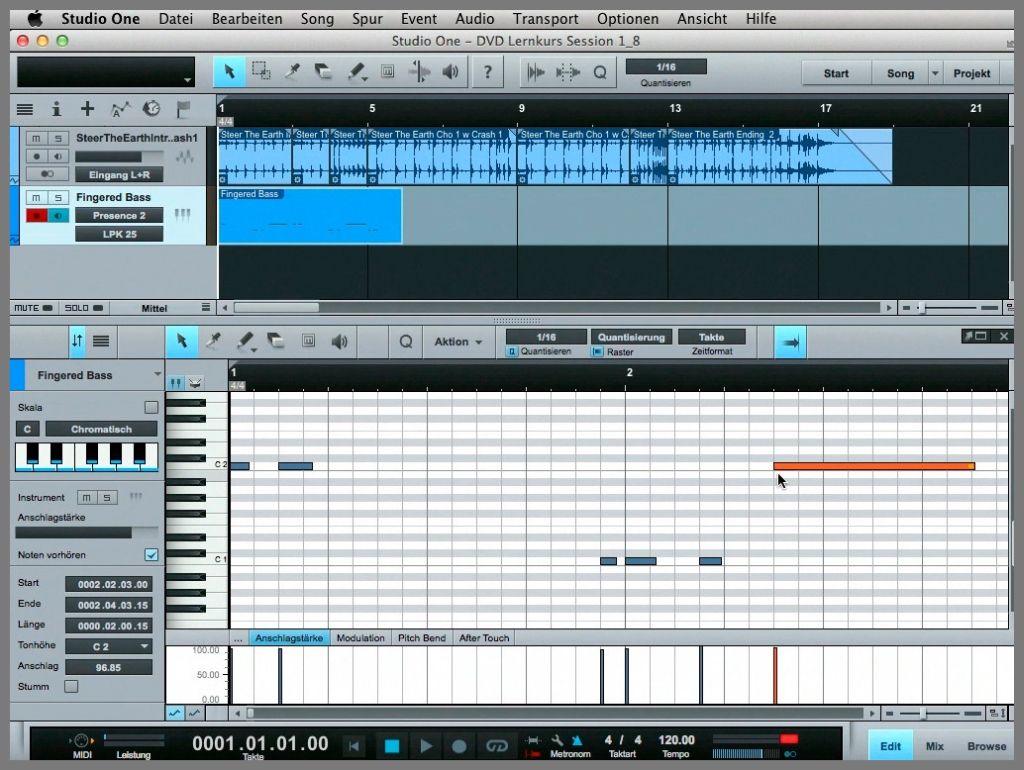Select the editor listen speaker tool
The width and height of the screenshot is (1024, 770).
pyautogui.click(x=340, y=342)
